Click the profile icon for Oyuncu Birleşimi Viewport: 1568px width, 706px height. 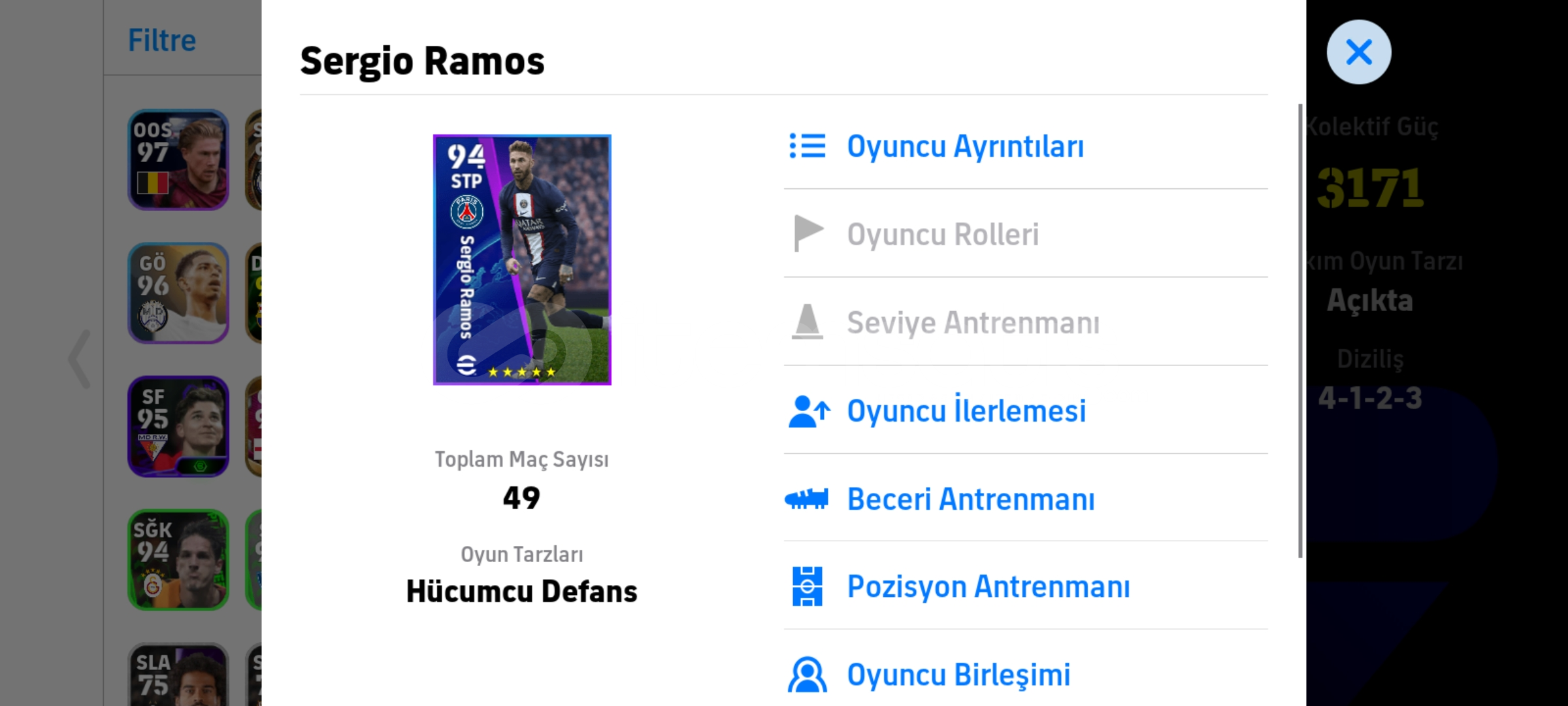pos(808,675)
